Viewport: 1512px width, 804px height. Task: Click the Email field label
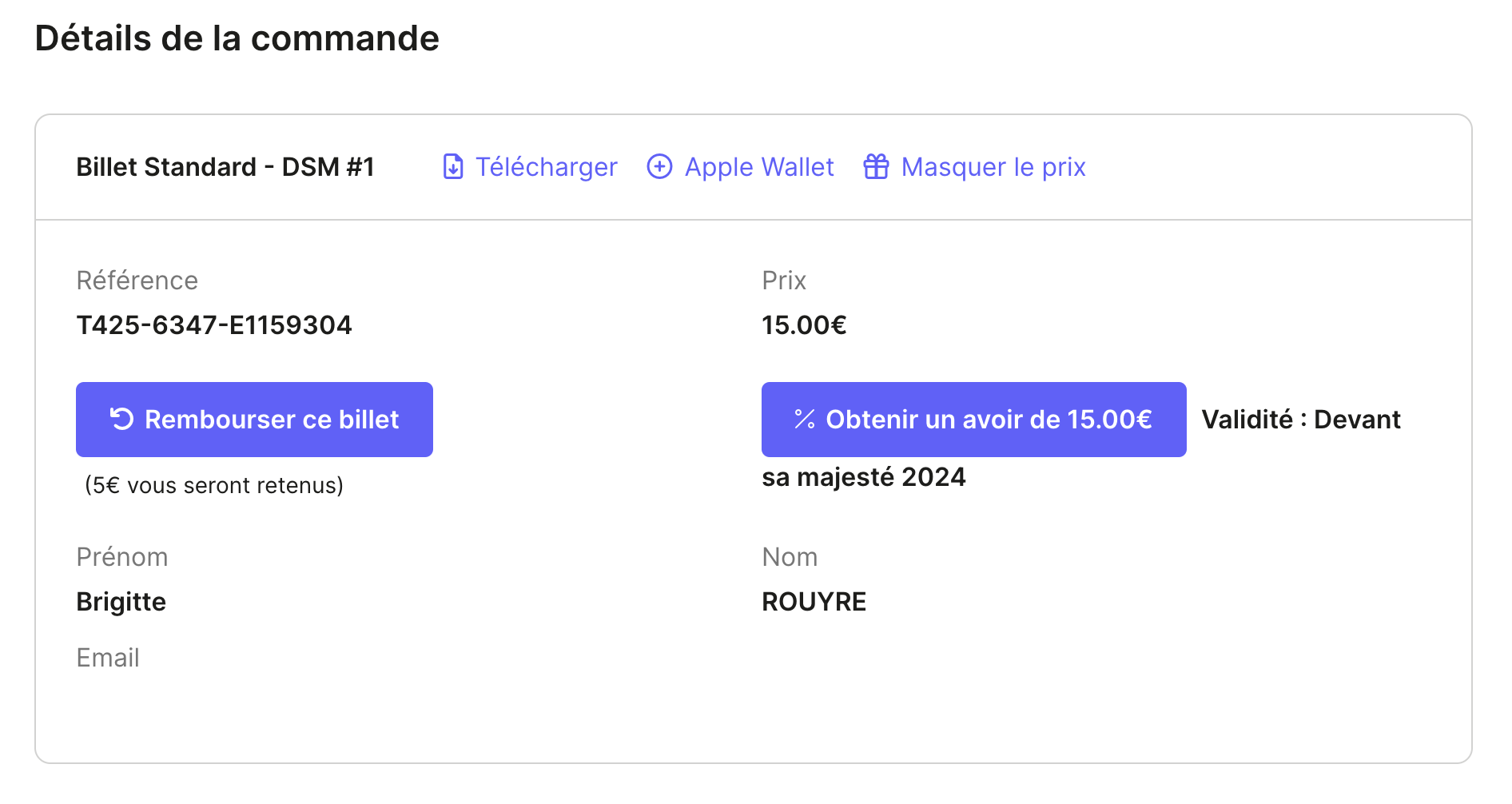pyautogui.click(x=108, y=658)
